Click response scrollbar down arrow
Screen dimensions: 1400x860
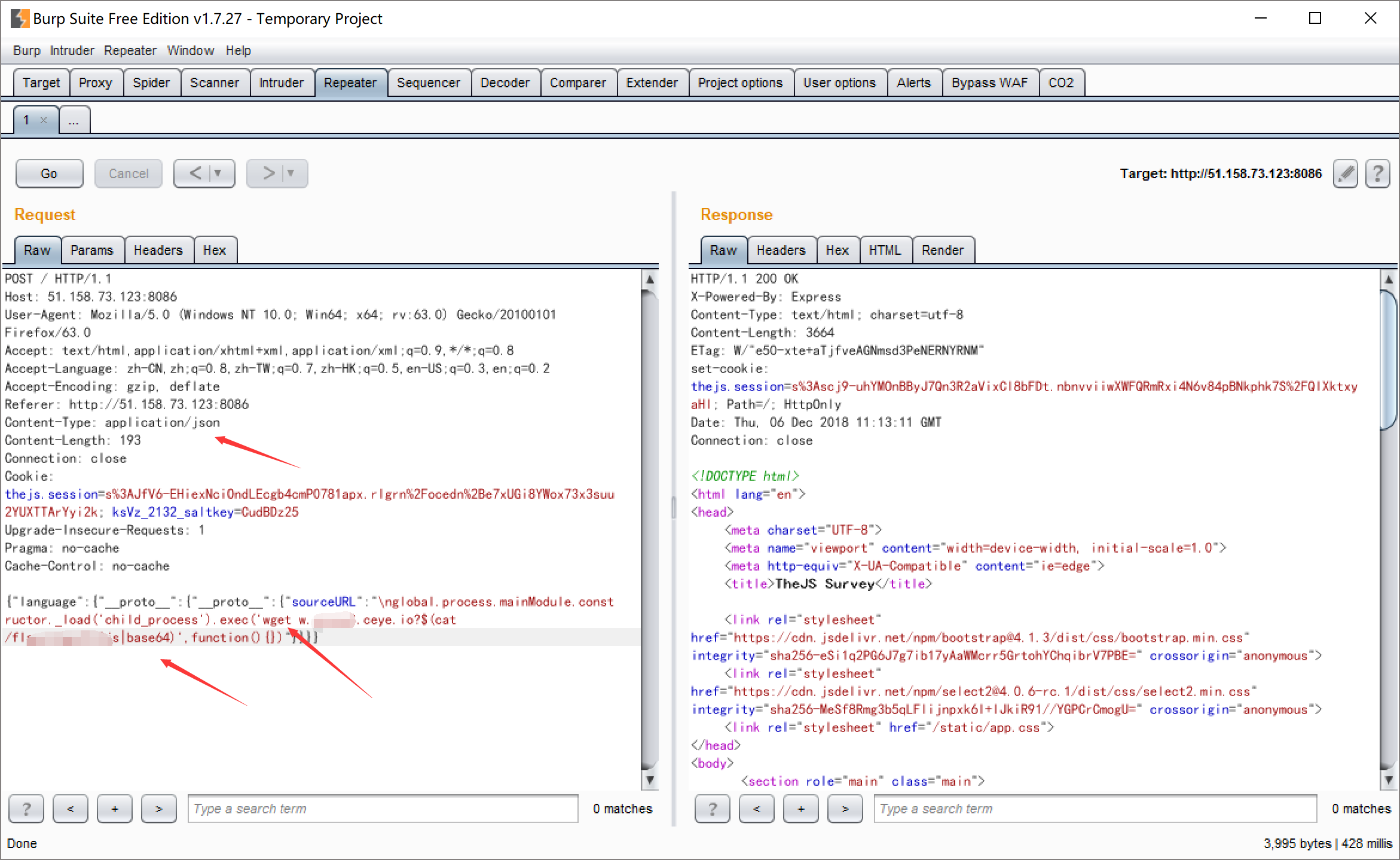1389,780
